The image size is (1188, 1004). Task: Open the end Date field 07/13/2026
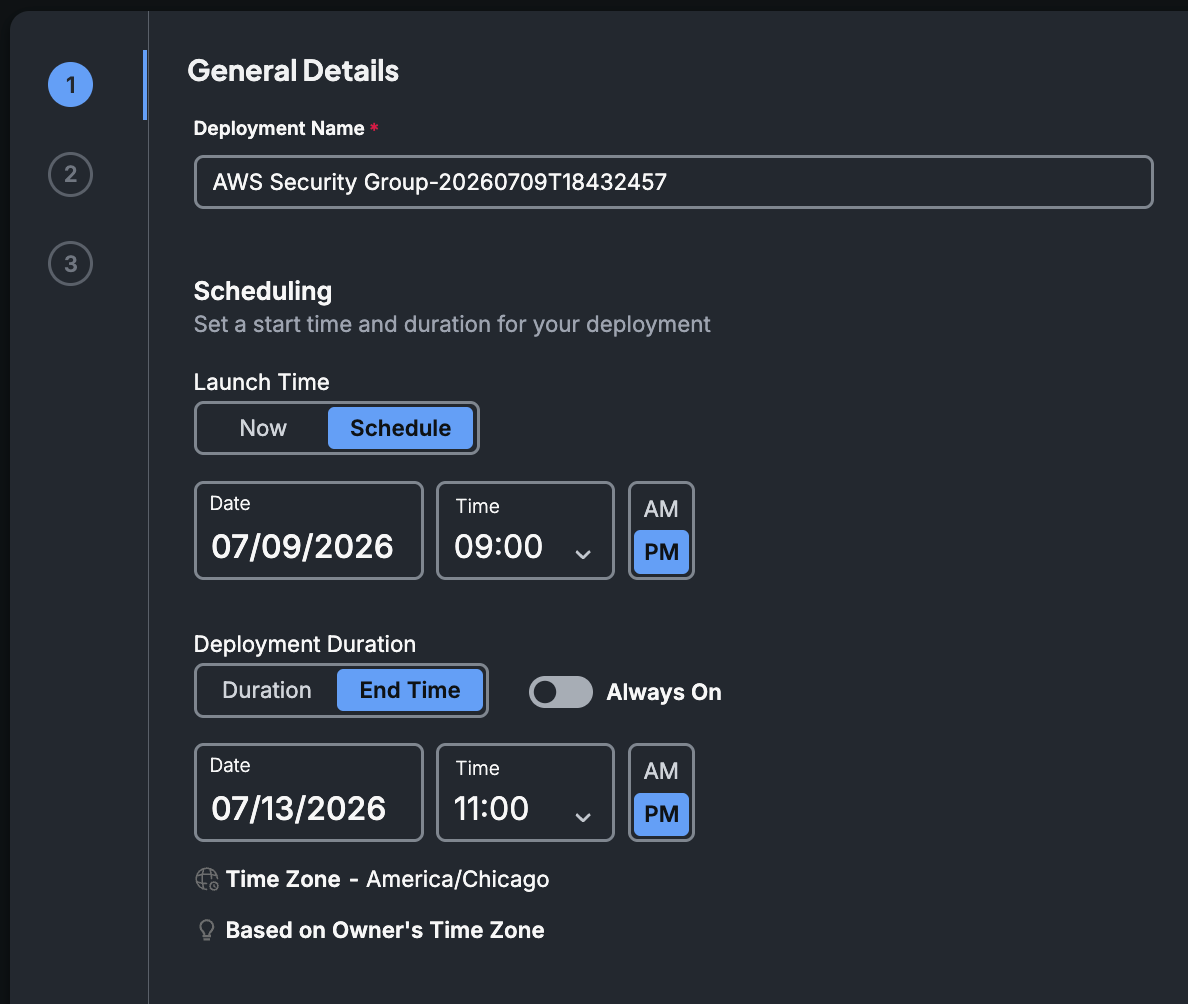coord(309,793)
